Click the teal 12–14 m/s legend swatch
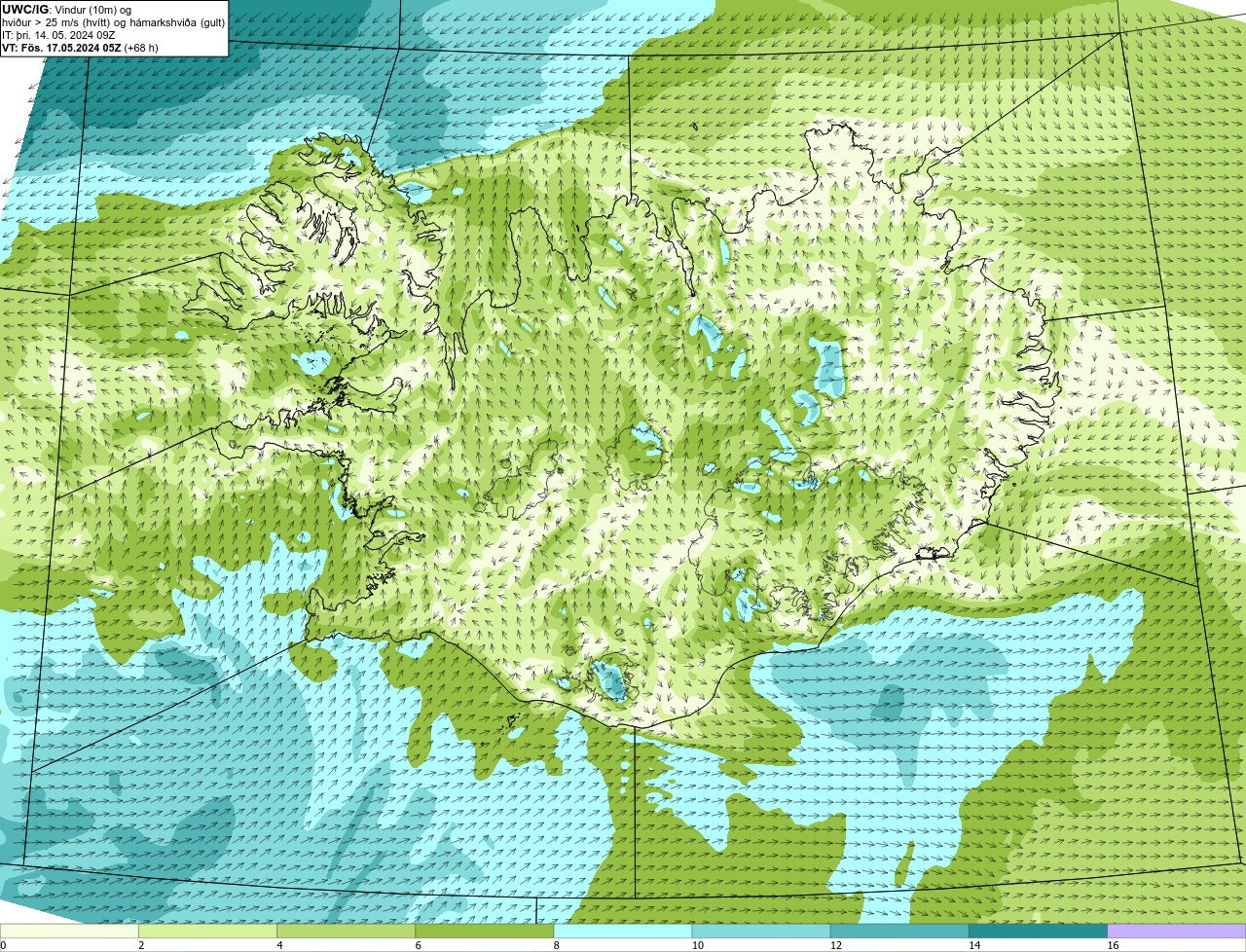 pos(899,932)
